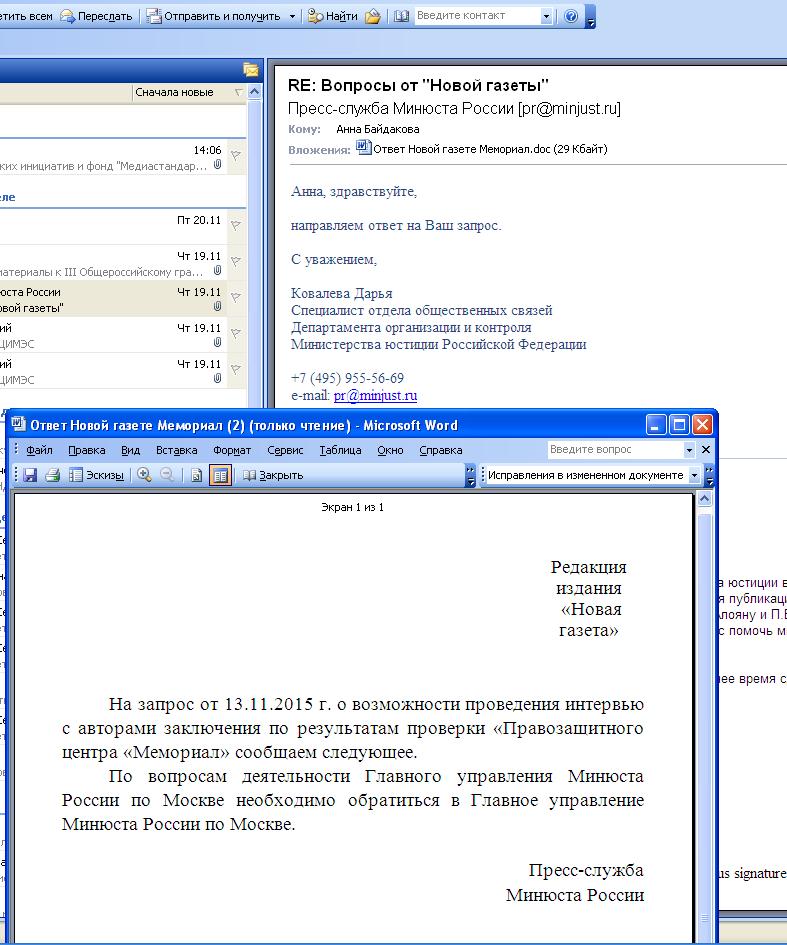Toggle the two-page reading layout button
The width and height of the screenshot is (787, 945).
point(220,475)
